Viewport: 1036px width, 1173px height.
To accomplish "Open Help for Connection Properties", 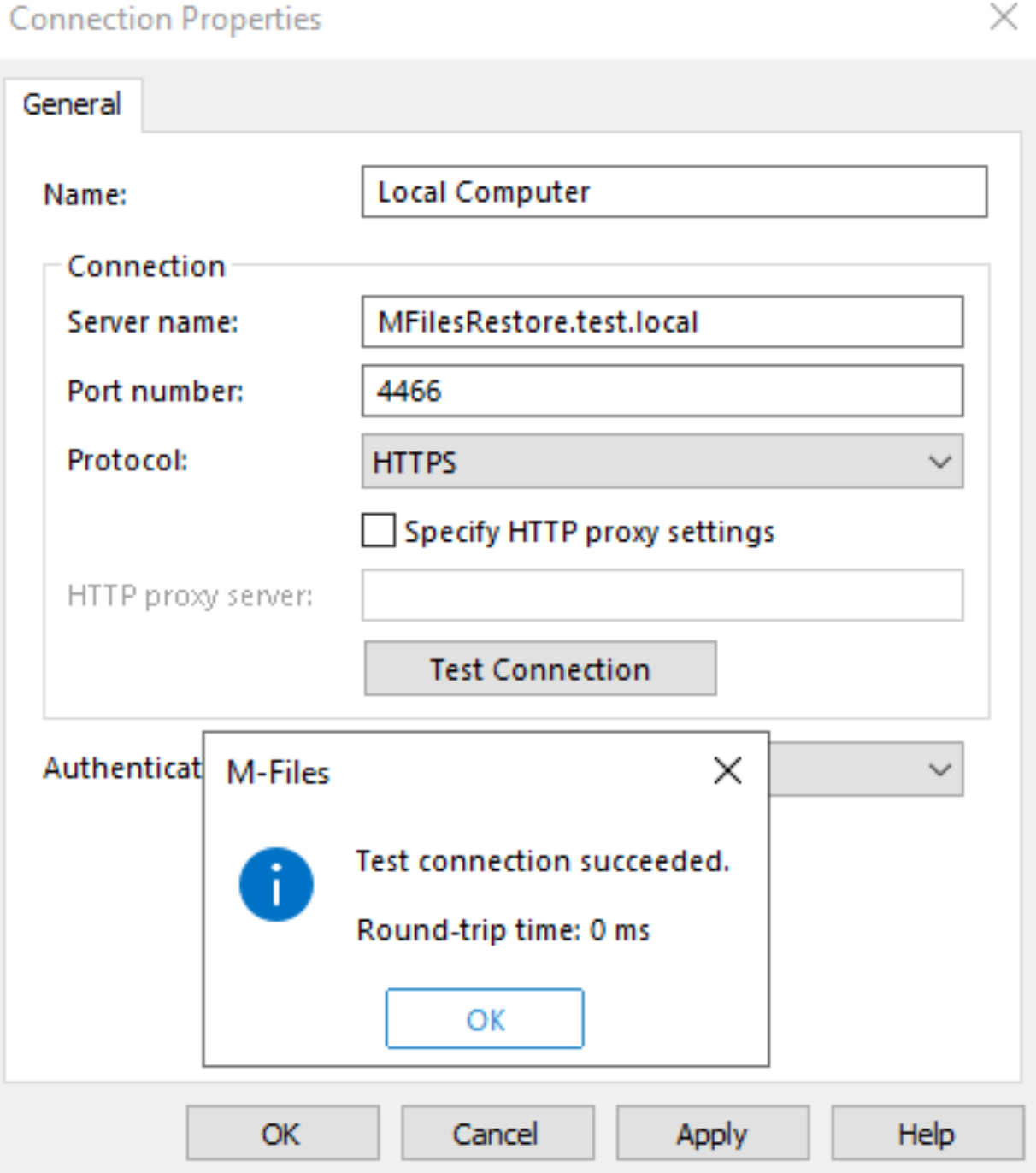I will click(927, 1134).
